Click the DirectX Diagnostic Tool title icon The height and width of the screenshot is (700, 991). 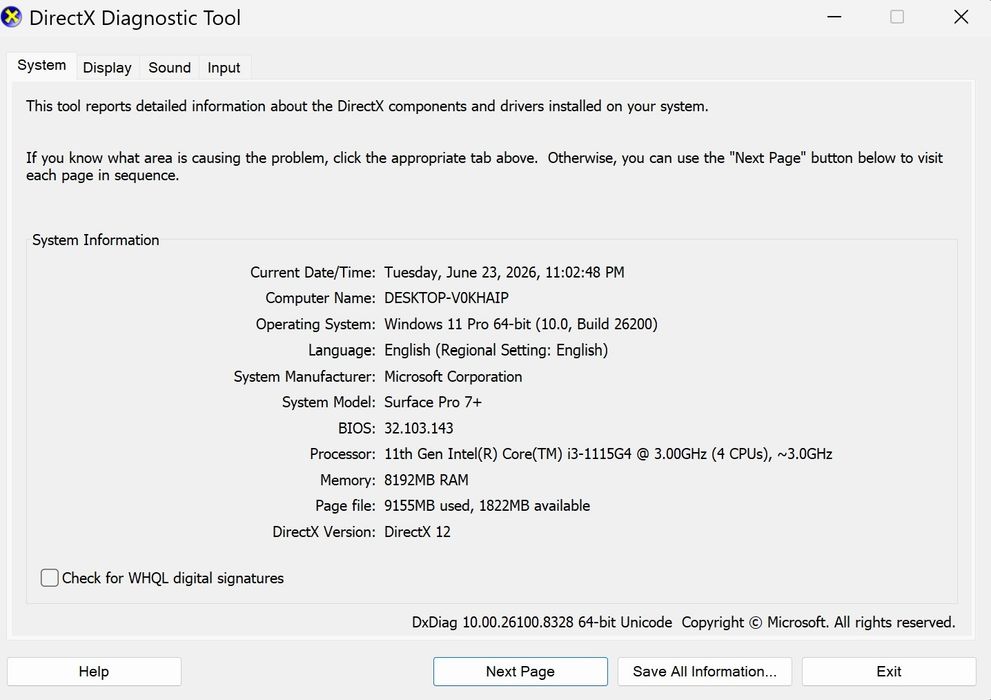pos(11,17)
